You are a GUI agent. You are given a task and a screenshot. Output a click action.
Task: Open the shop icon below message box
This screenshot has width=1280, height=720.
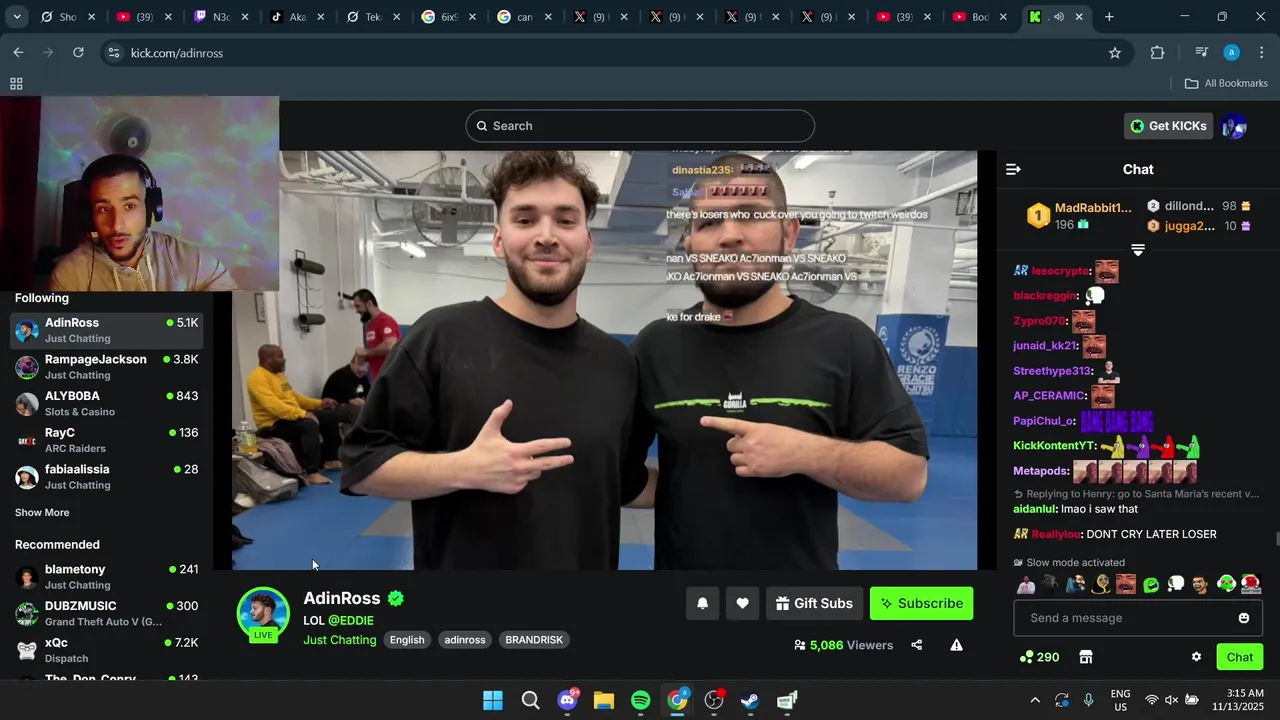tap(1086, 657)
